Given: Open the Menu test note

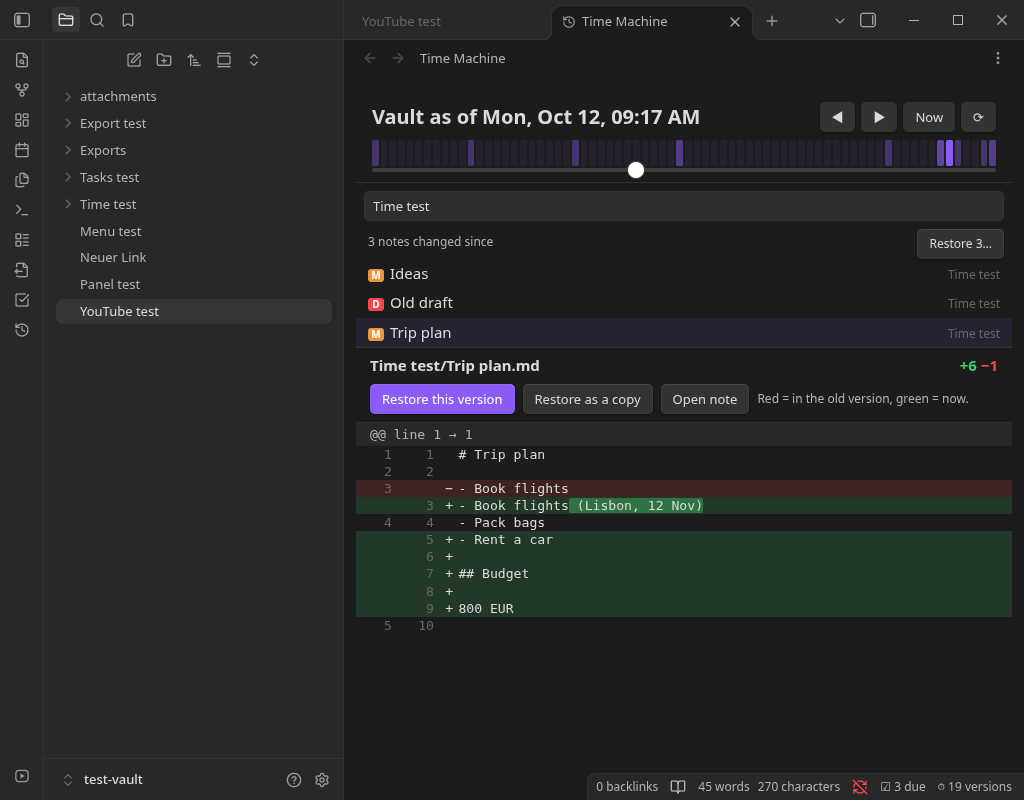Looking at the screenshot, I should (x=194, y=231).
